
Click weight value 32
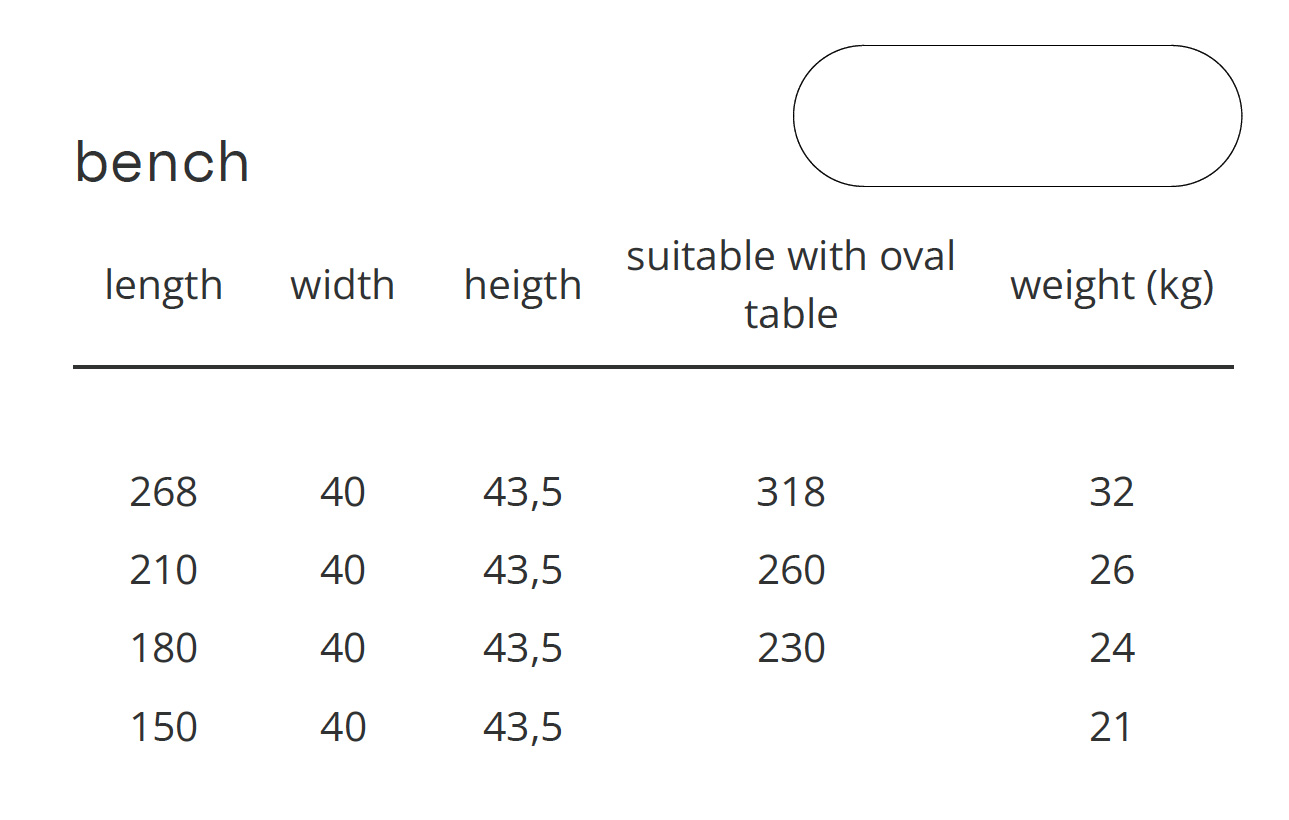1111,492
